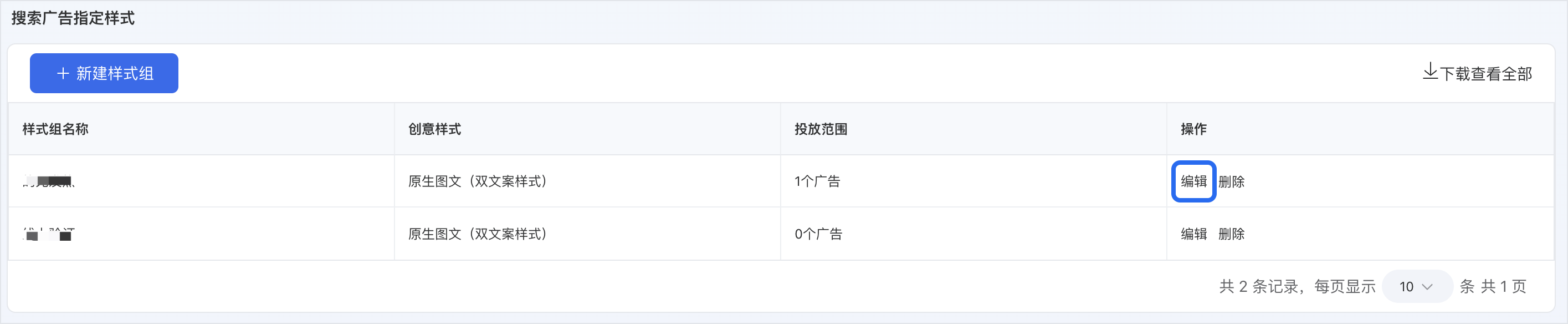Click the 样式组名称 column header

(x=55, y=129)
